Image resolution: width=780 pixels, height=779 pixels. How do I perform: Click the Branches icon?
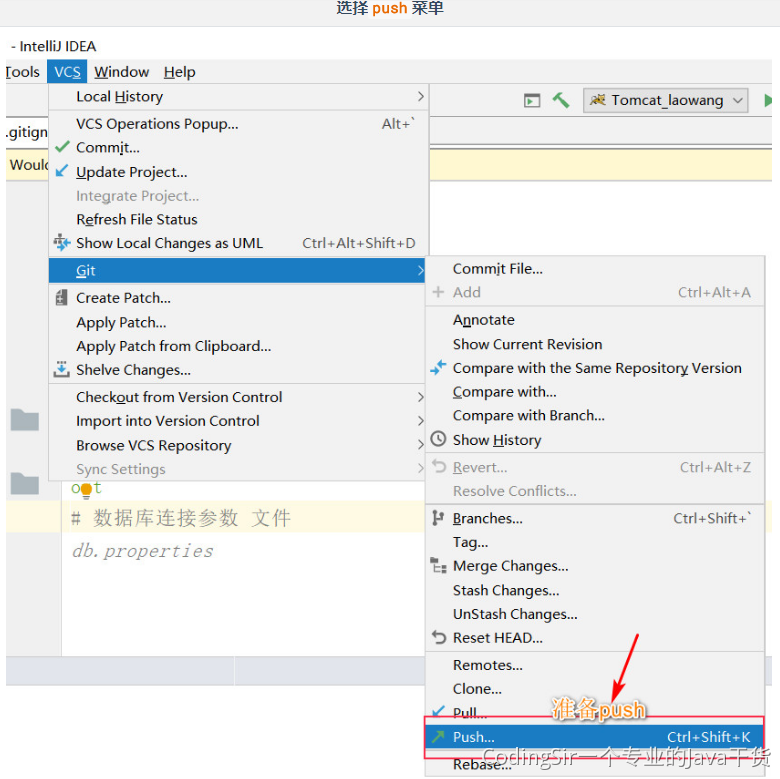coord(438,518)
